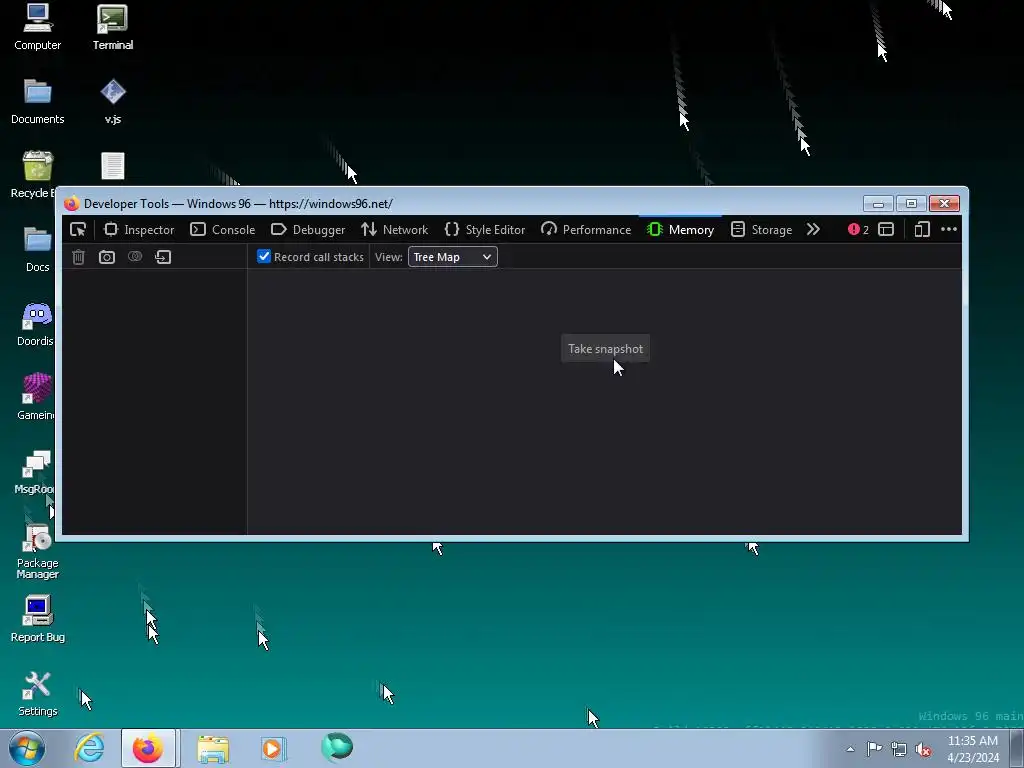Click the trash icon to clear snapshots
Screen dimensions: 1024x768
pos(78,257)
